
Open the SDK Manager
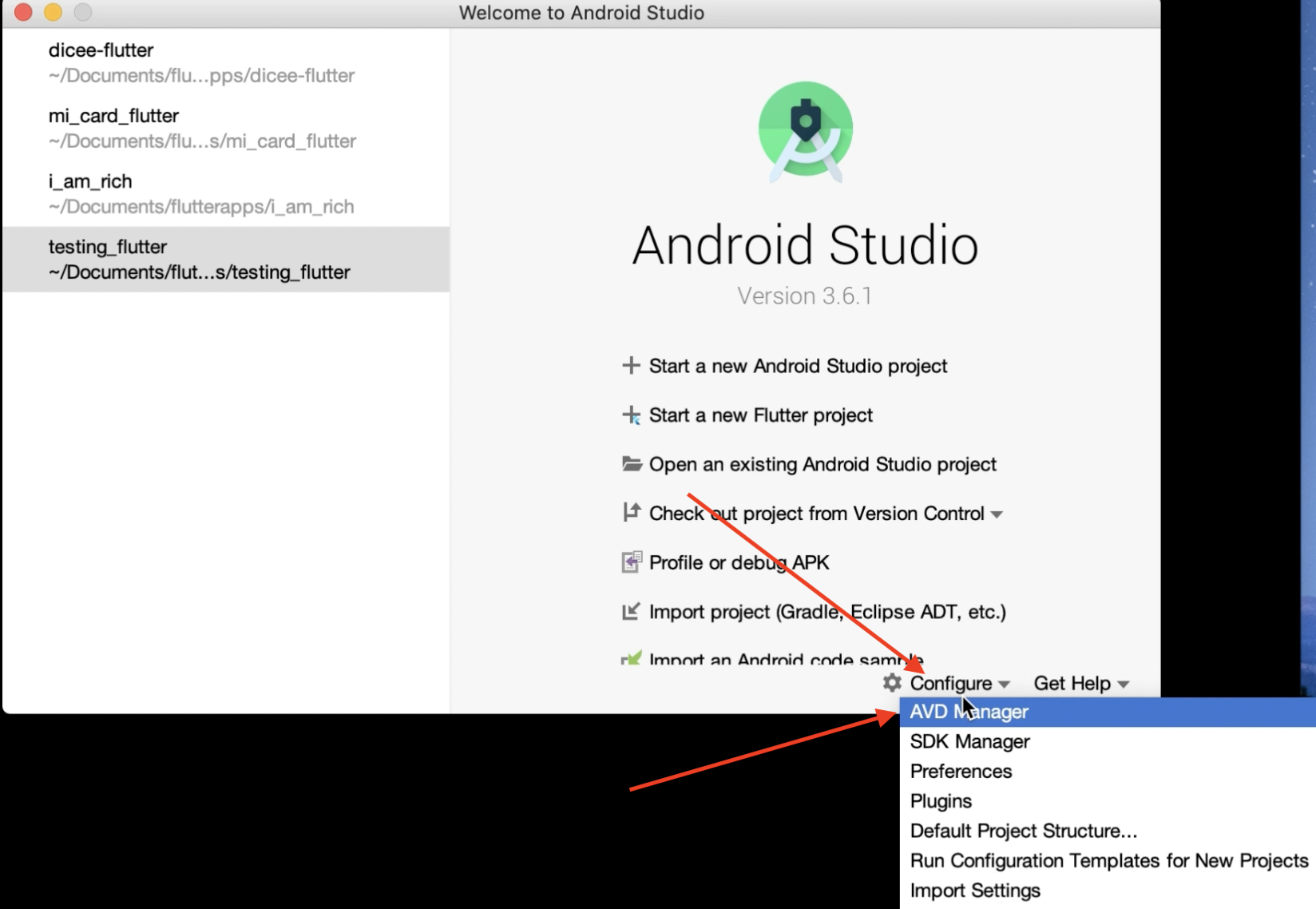969,741
